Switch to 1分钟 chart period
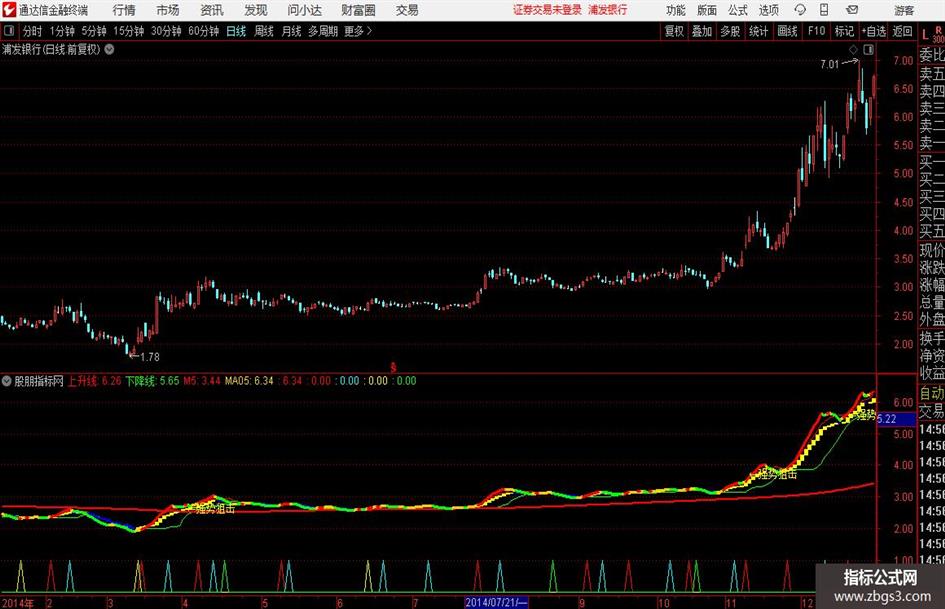This screenshot has width=945, height=609. (x=62, y=31)
